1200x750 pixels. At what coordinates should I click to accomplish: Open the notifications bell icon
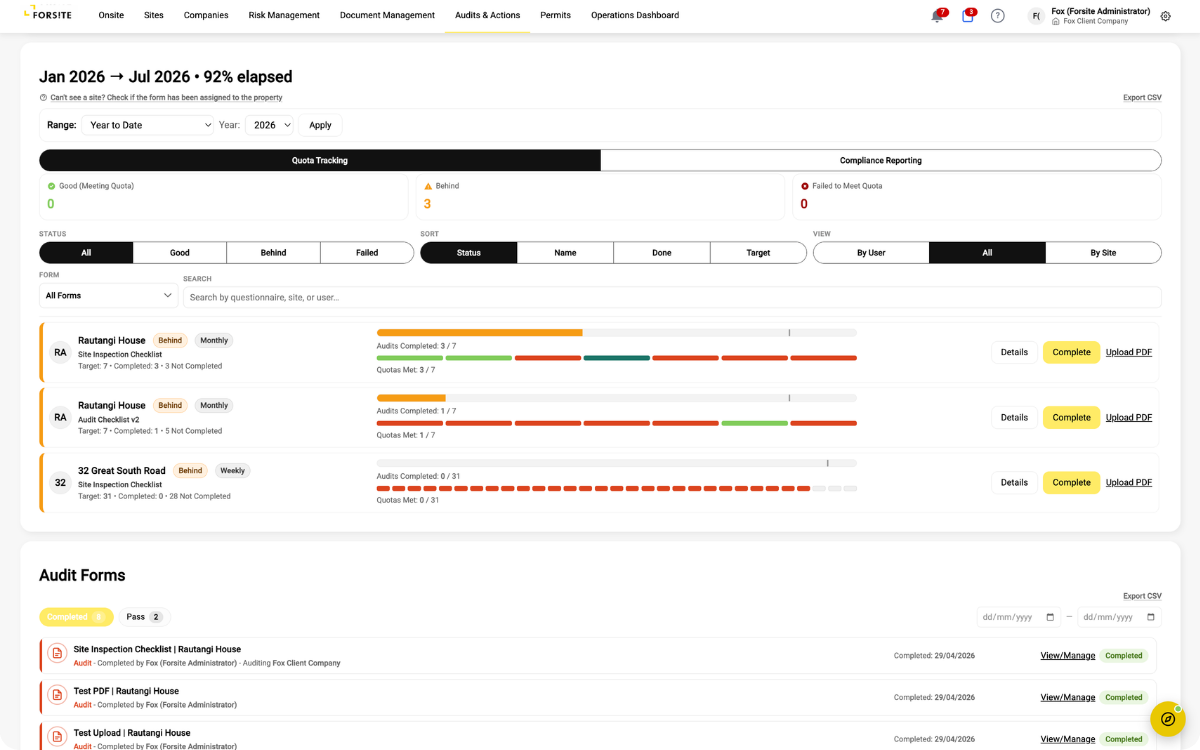point(937,16)
